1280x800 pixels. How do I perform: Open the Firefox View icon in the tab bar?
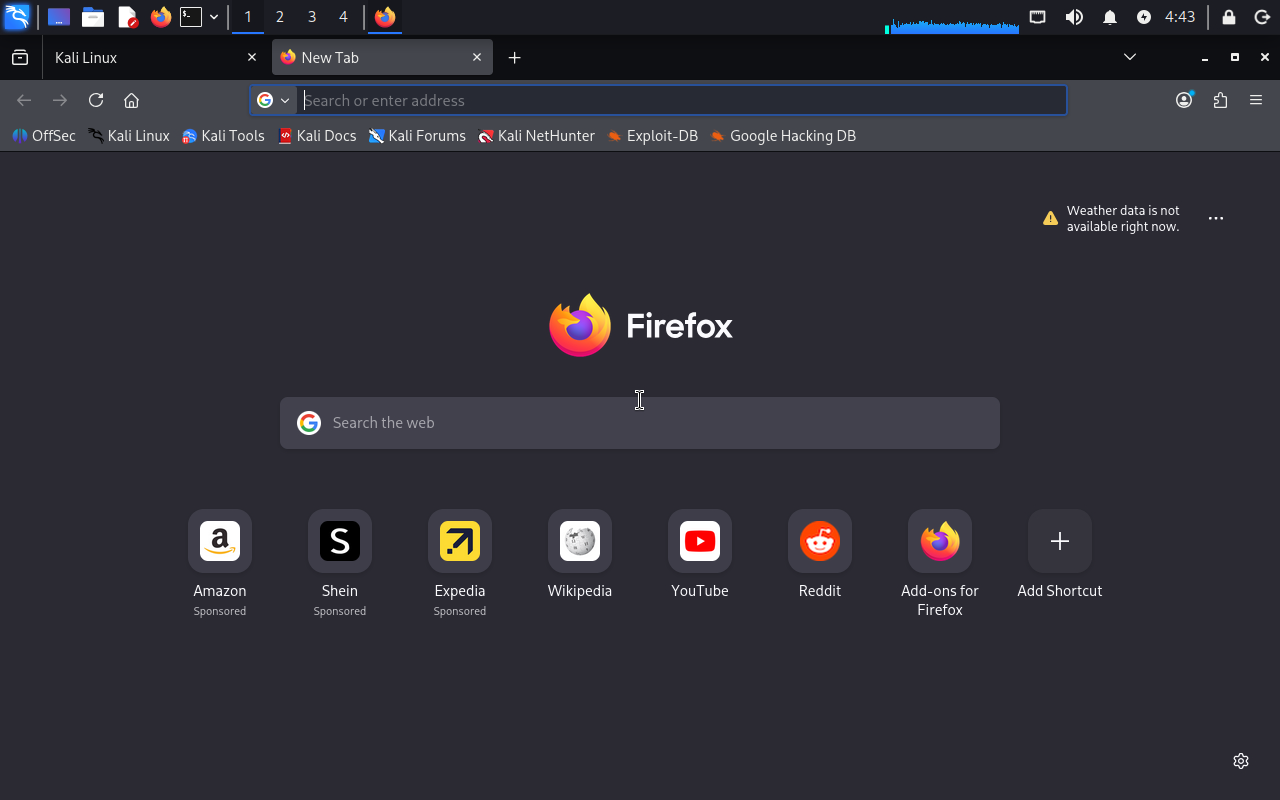(20, 57)
